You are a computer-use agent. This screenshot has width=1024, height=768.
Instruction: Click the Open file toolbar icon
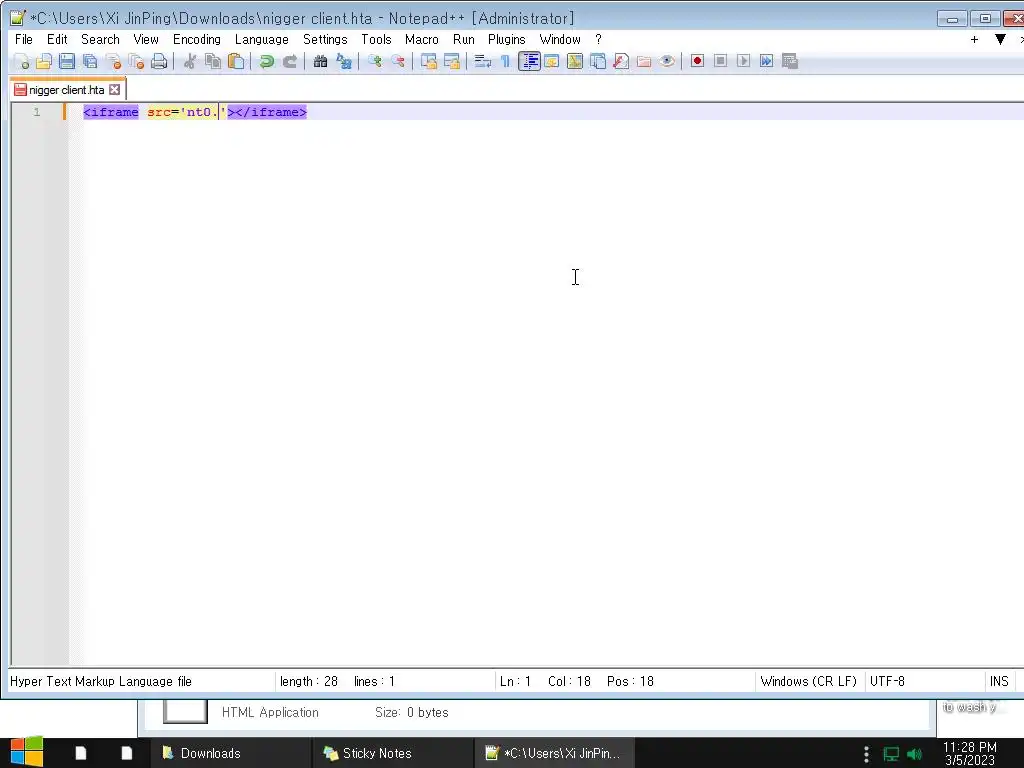(x=44, y=61)
